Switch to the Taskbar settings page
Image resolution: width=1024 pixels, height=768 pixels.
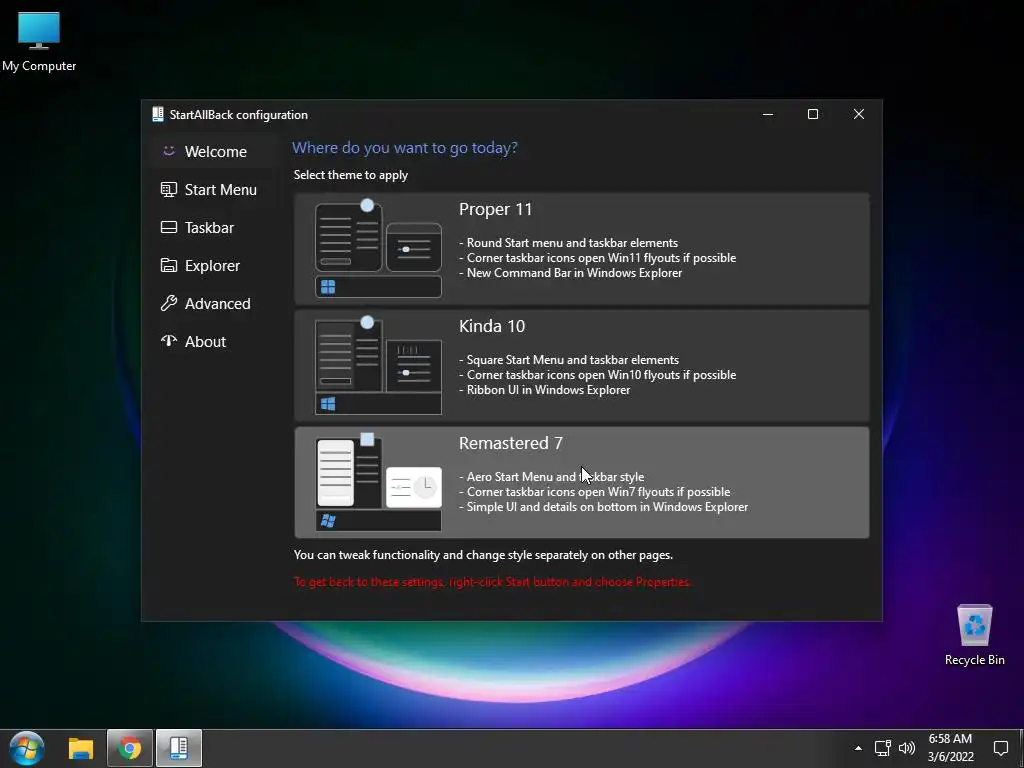click(213, 227)
